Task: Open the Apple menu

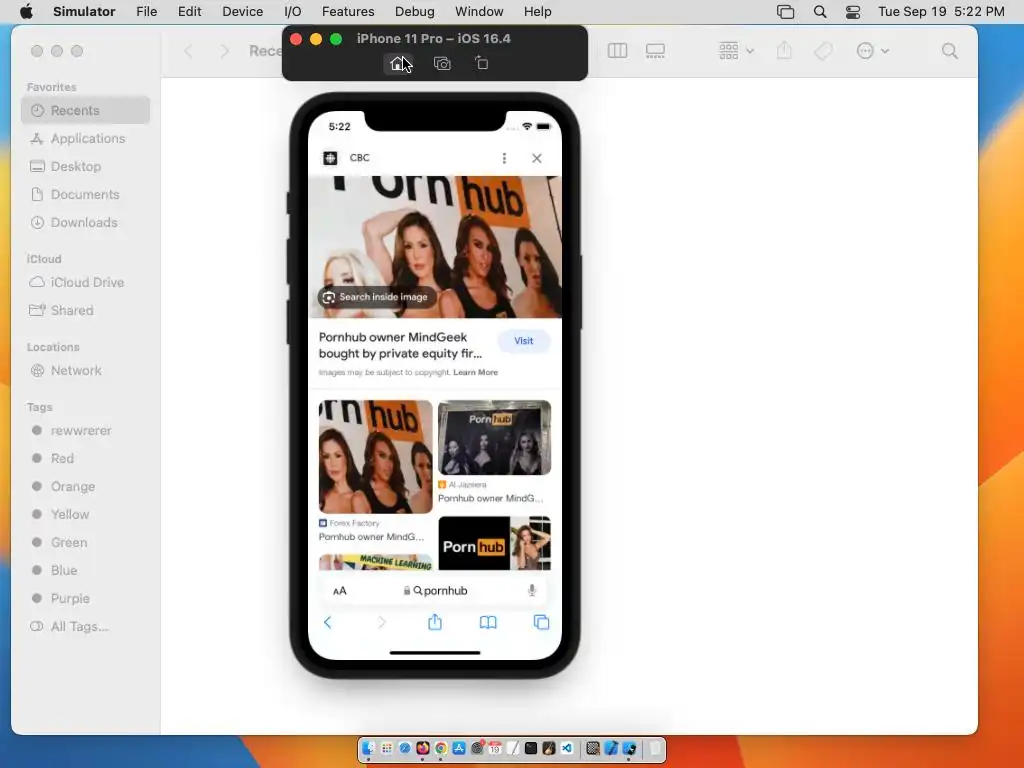Action: click(x=26, y=12)
